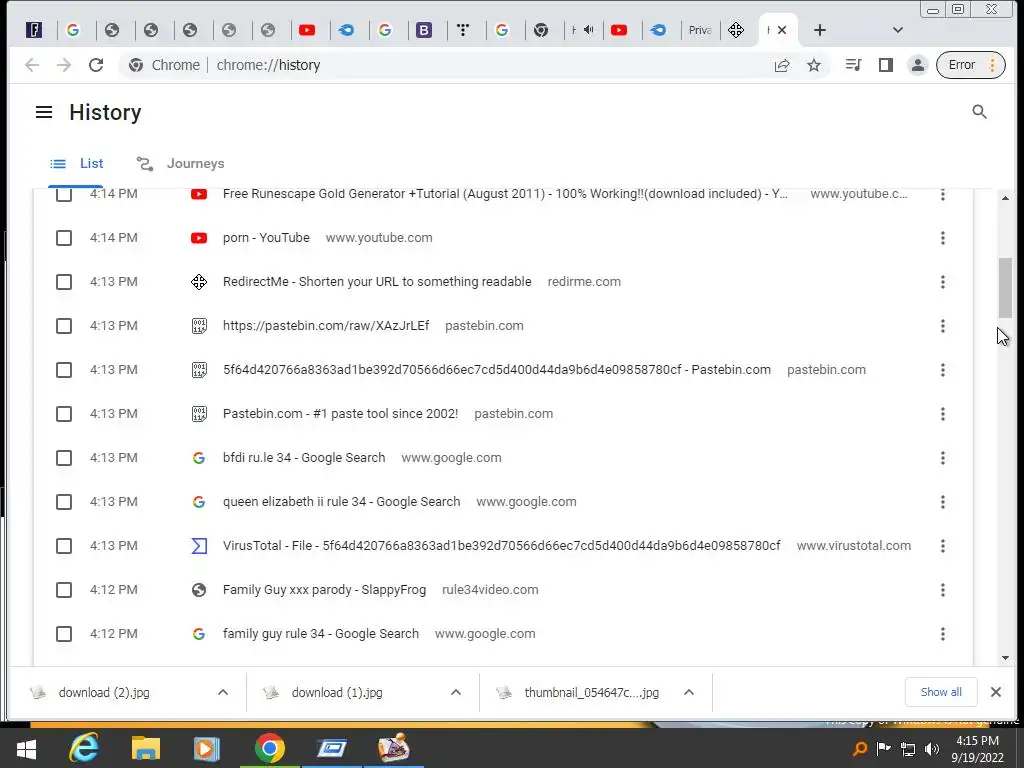Open the tab search dropdown chevron
This screenshot has width=1024, height=768.
[x=898, y=30]
